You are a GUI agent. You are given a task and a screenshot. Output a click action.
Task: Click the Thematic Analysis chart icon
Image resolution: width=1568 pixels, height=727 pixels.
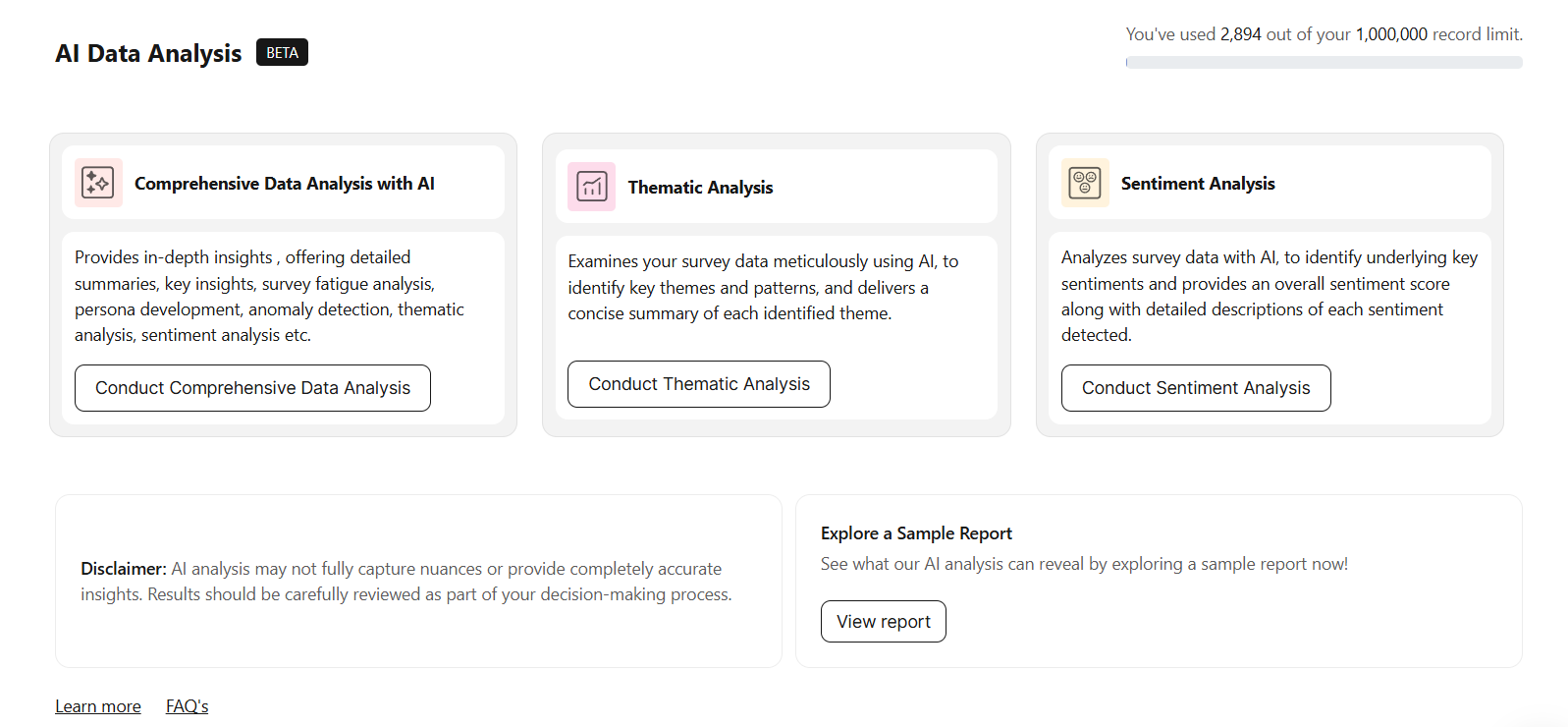click(591, 187)
